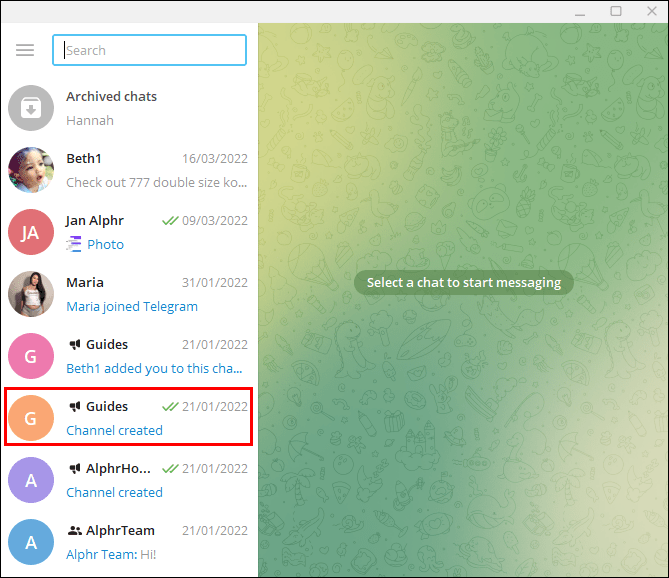
Task: Click date 31/01/2022 on Maria chat
Action: (x=215, y=282)
